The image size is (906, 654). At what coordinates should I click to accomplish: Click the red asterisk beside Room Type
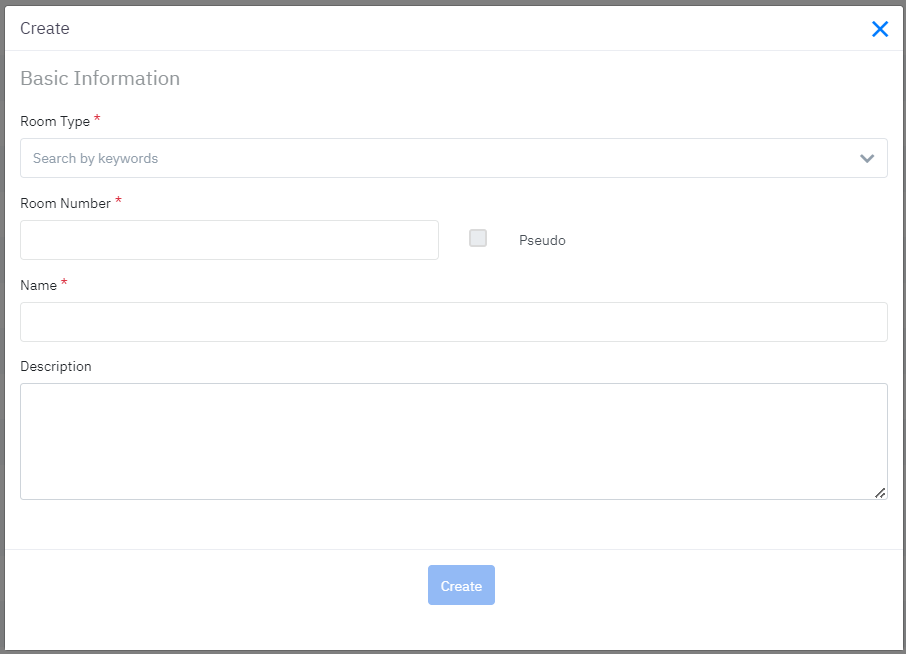(97, 119)
